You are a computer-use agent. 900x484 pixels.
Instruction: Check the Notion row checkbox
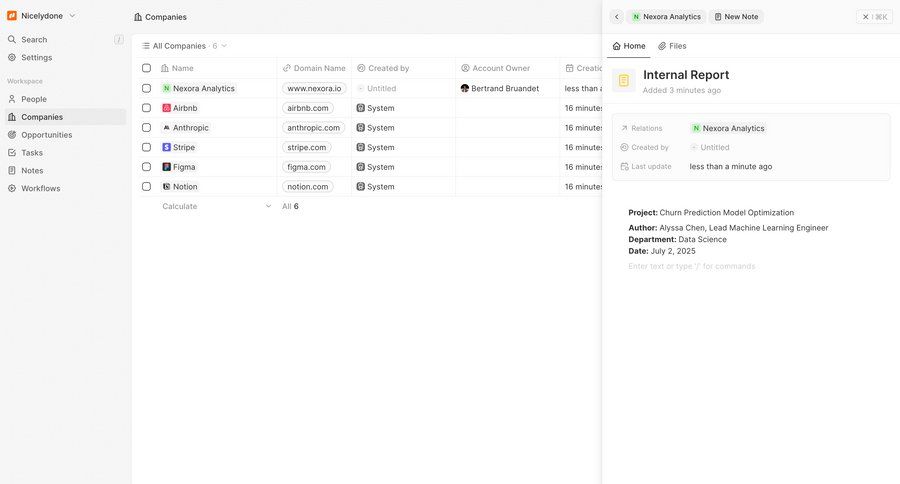[146, 187]
